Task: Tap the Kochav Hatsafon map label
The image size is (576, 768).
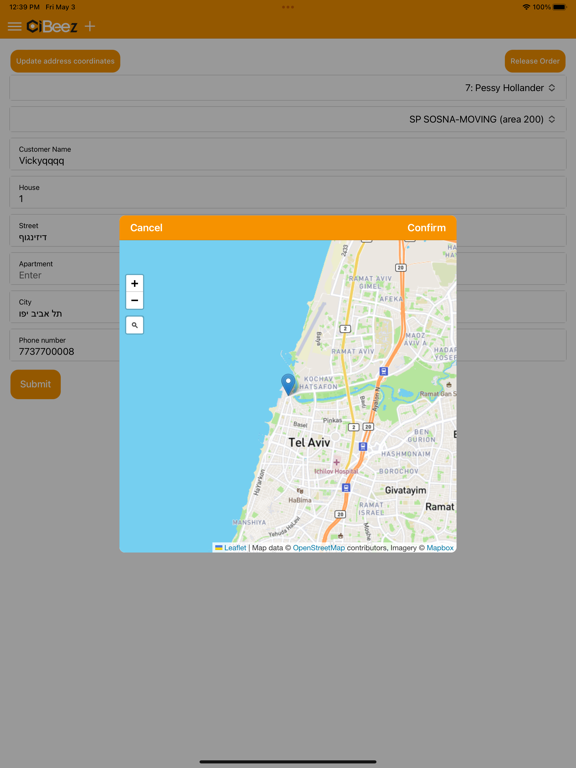Action: (319, 383)
